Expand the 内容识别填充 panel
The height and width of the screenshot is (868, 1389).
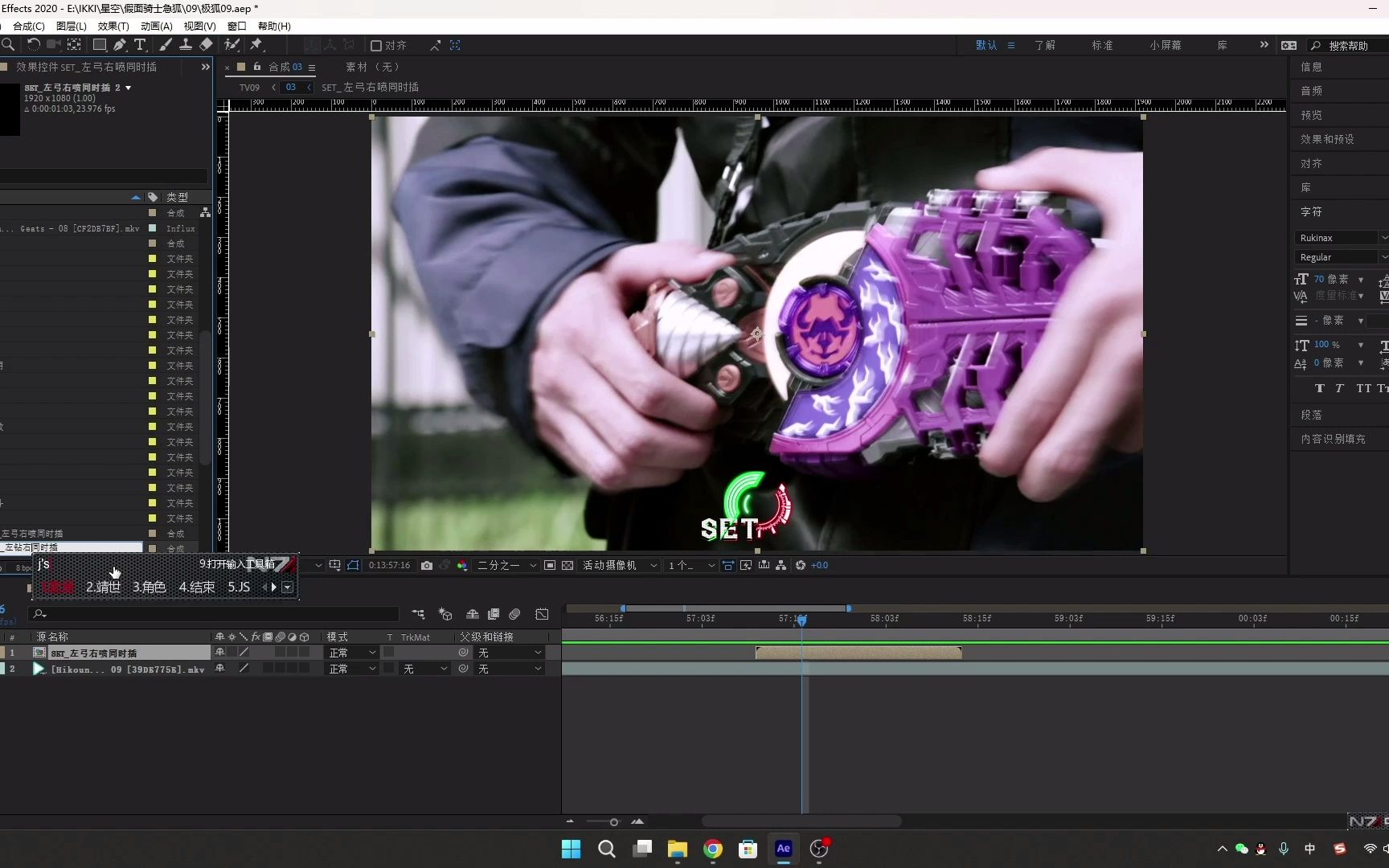click(1333, 439)
